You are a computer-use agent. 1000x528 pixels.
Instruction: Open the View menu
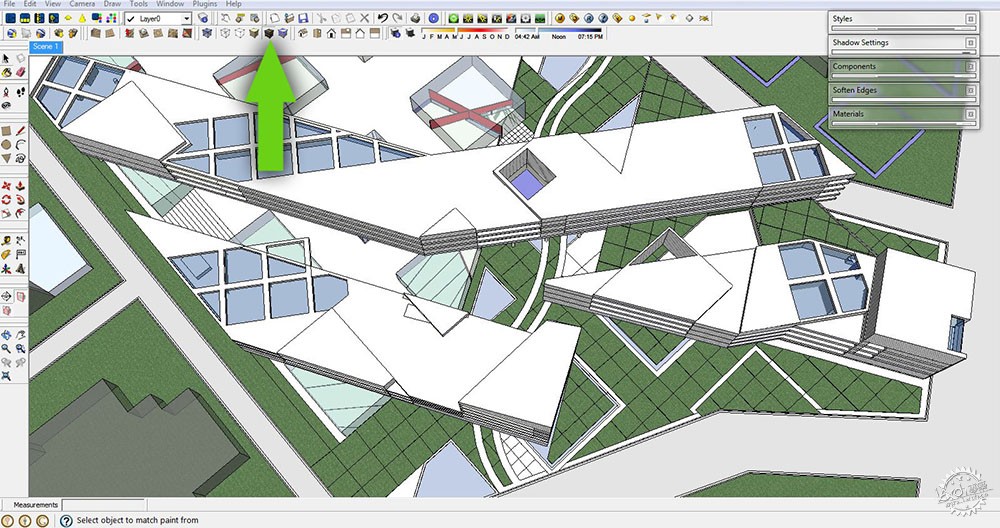click(53, 3)
